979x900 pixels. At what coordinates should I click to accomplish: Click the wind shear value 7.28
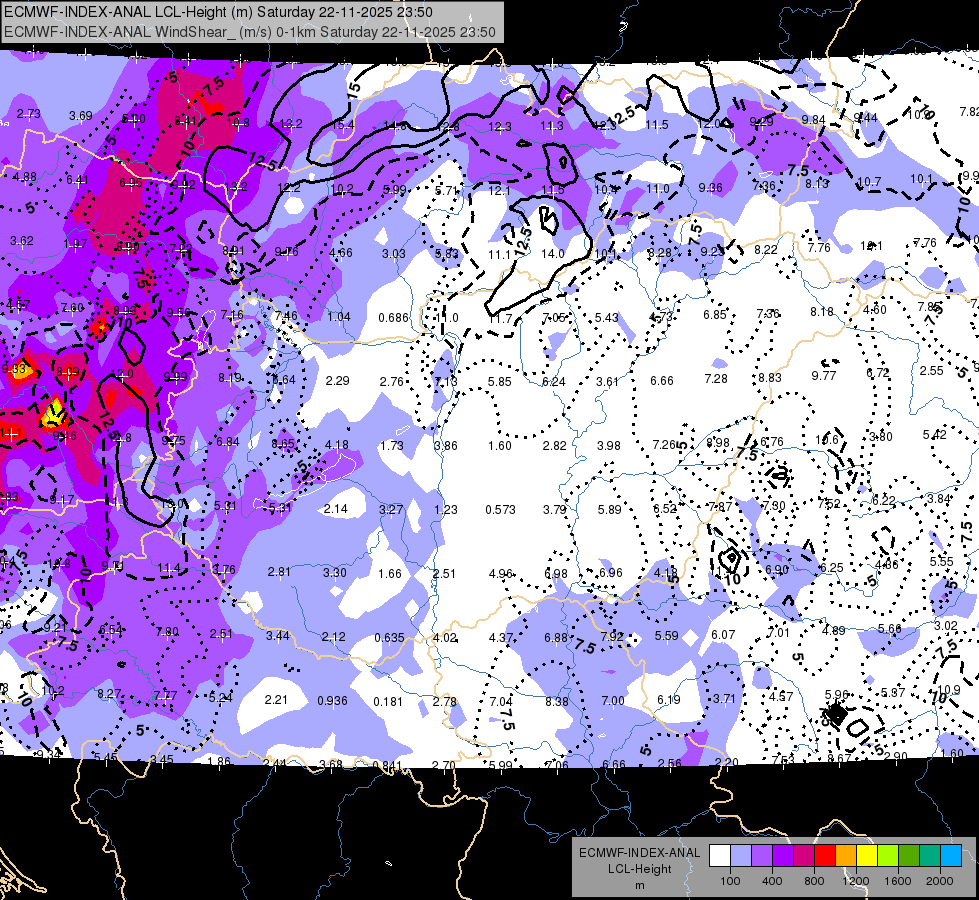[x=716, y=378]
